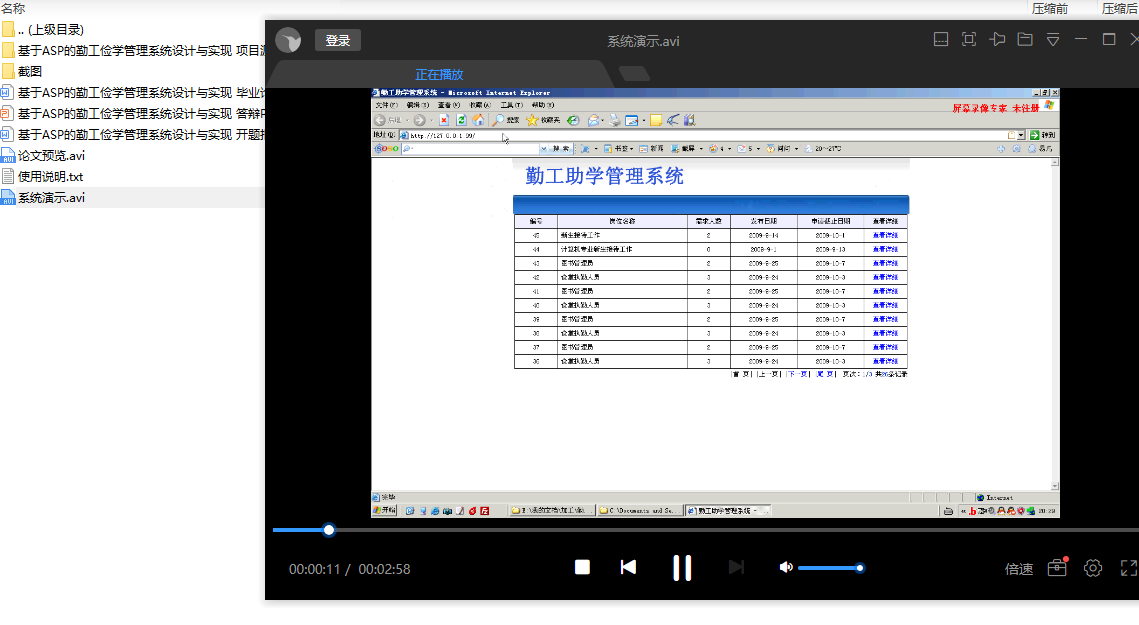Viewport: 1139px width, 625px height.
Task: Sort by the 名称 column header
Action: pos(13,9)
